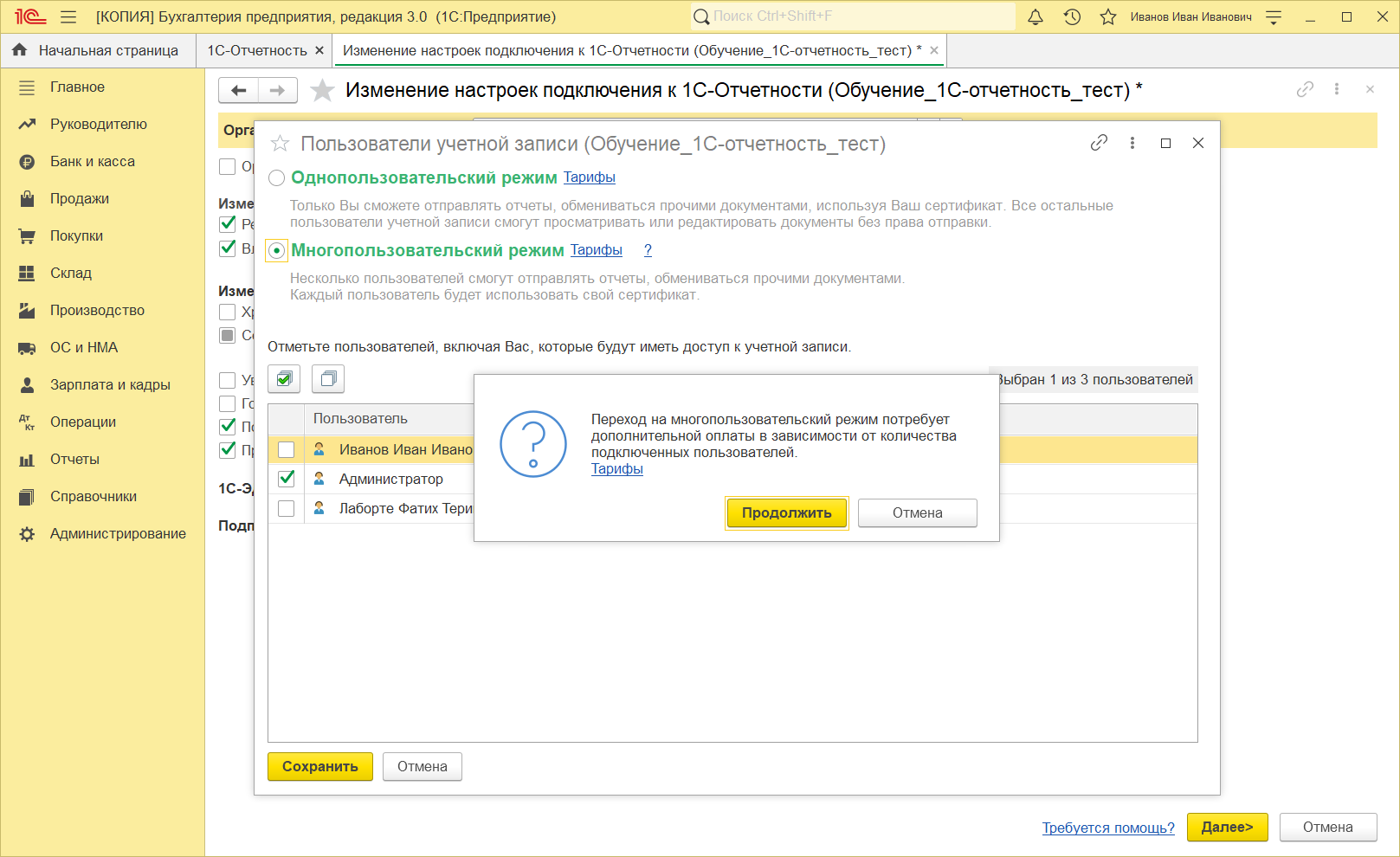Open the 1C main menu hamburger icon
Screen dimensions: 1400x857
click(68, 16)
